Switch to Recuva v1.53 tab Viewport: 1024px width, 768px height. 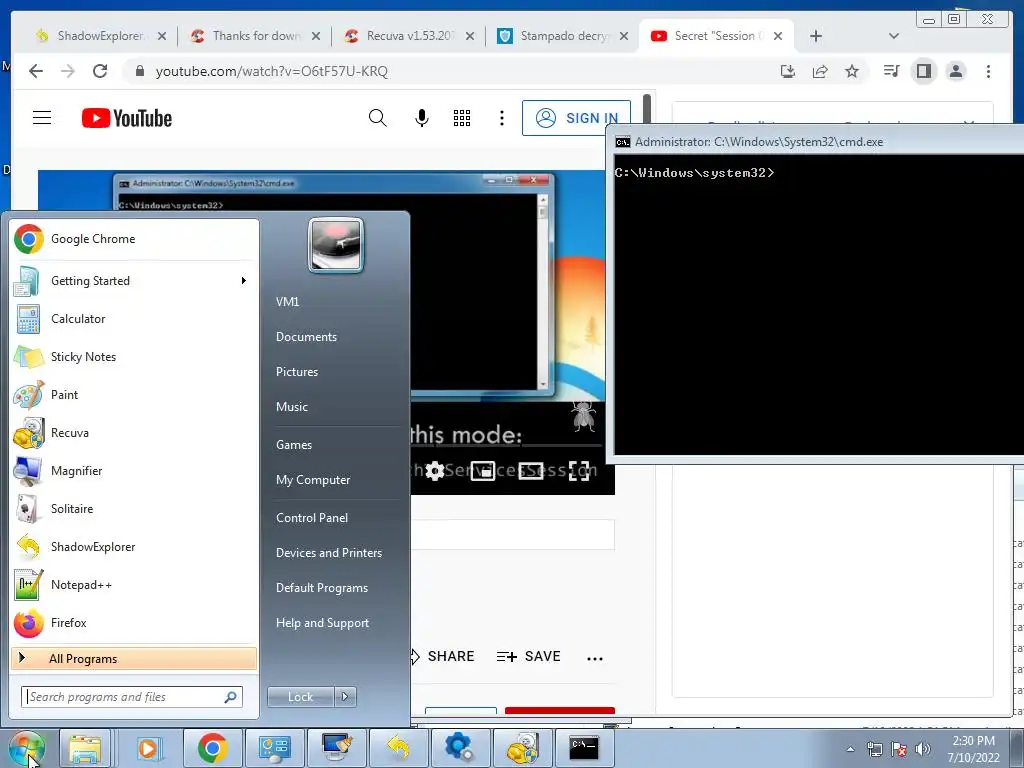pos(409,36)
